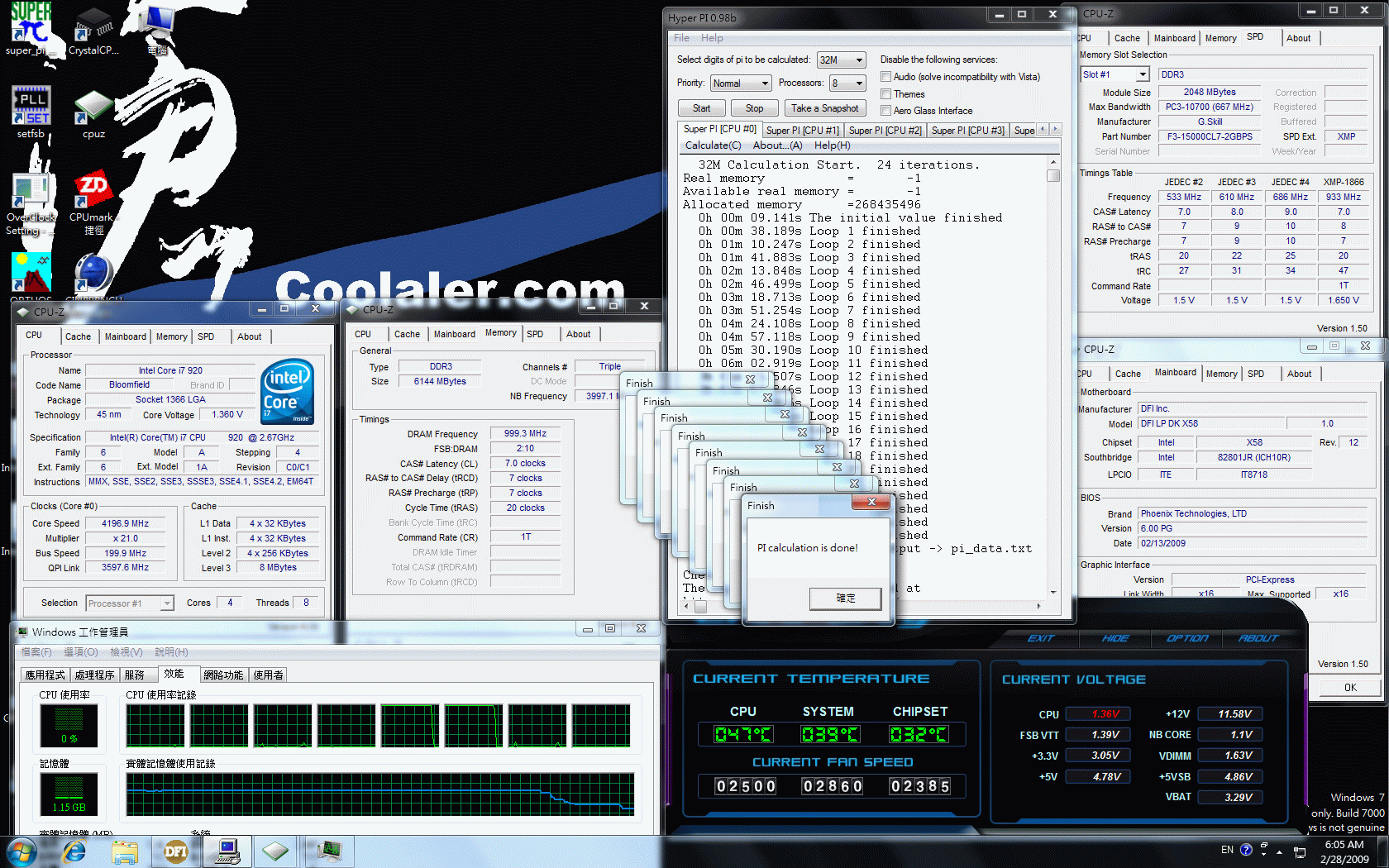1389x868 pixels.
Task: Open the OverClock Setting desktop icon
Action: 31,205
